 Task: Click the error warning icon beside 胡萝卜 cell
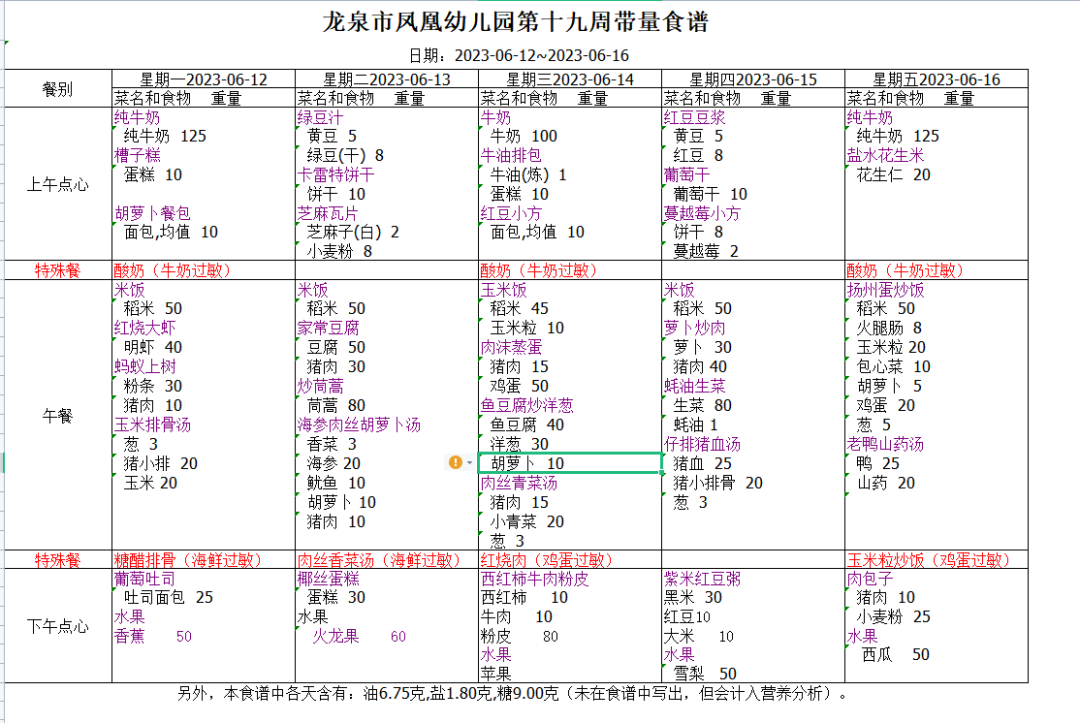(x=455, y=463)
